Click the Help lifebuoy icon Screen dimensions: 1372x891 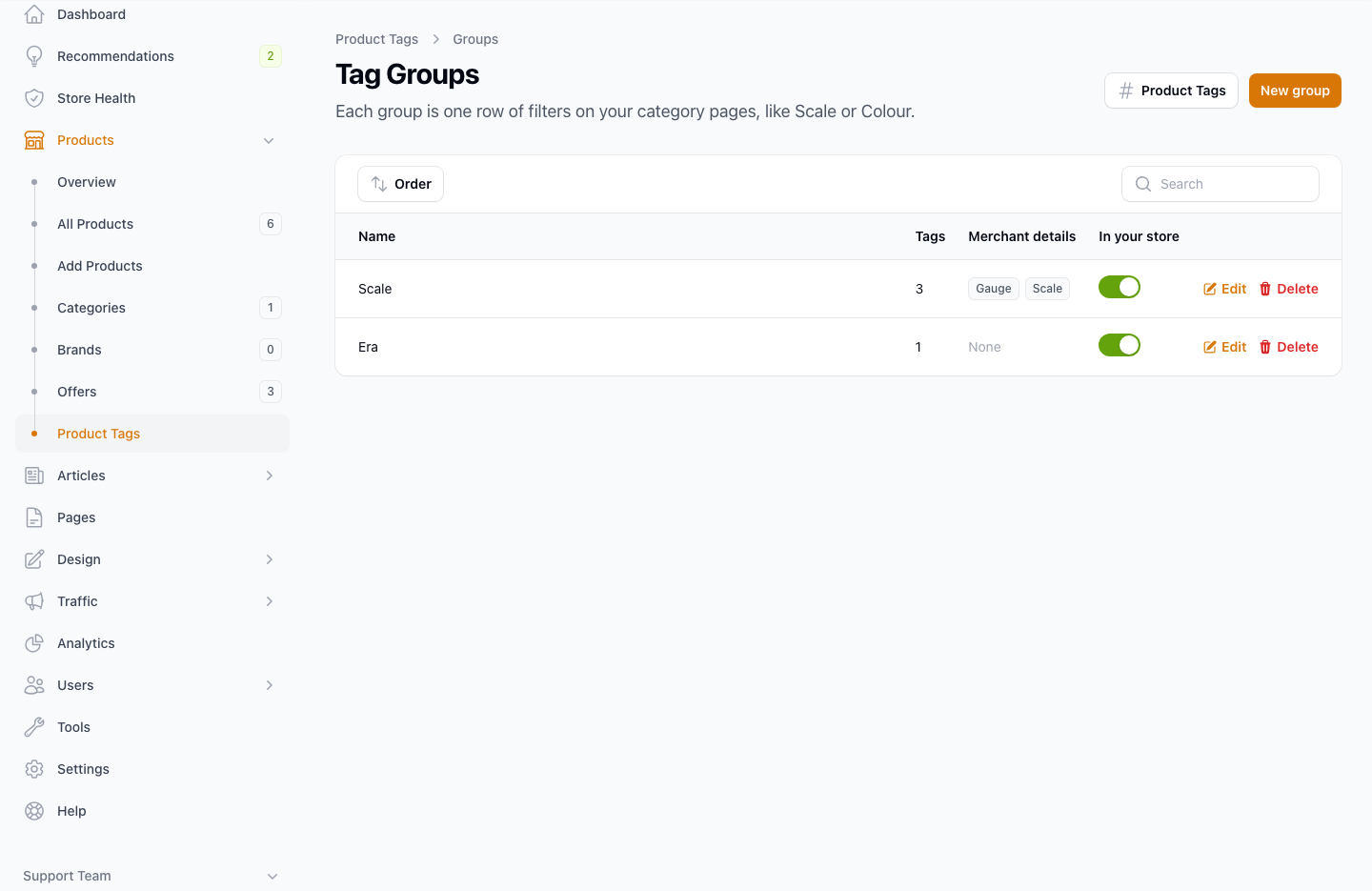[34, 811]
